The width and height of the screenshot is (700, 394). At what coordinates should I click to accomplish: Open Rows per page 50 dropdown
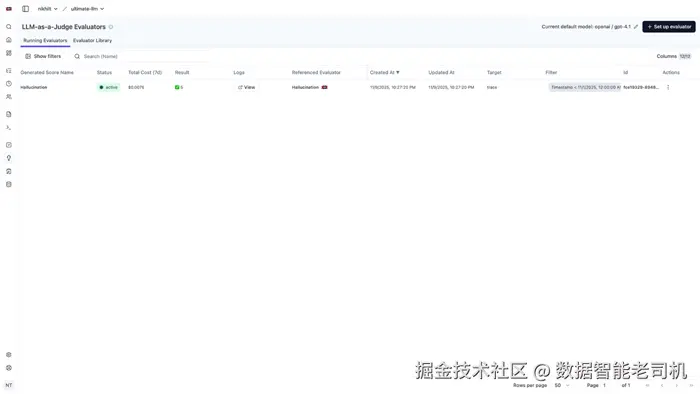562,385
